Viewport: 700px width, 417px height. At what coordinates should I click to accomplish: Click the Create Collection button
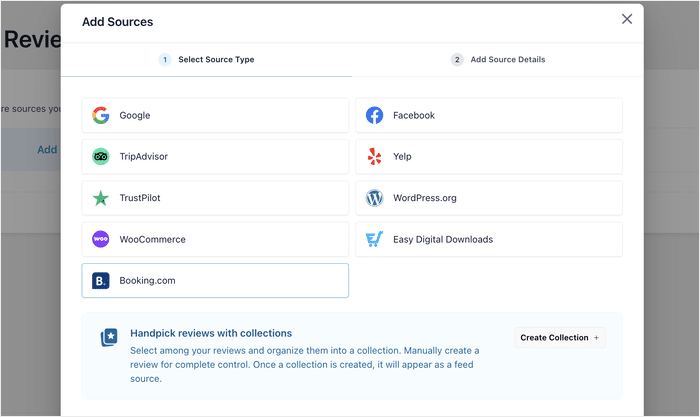[x=560, y=338]
